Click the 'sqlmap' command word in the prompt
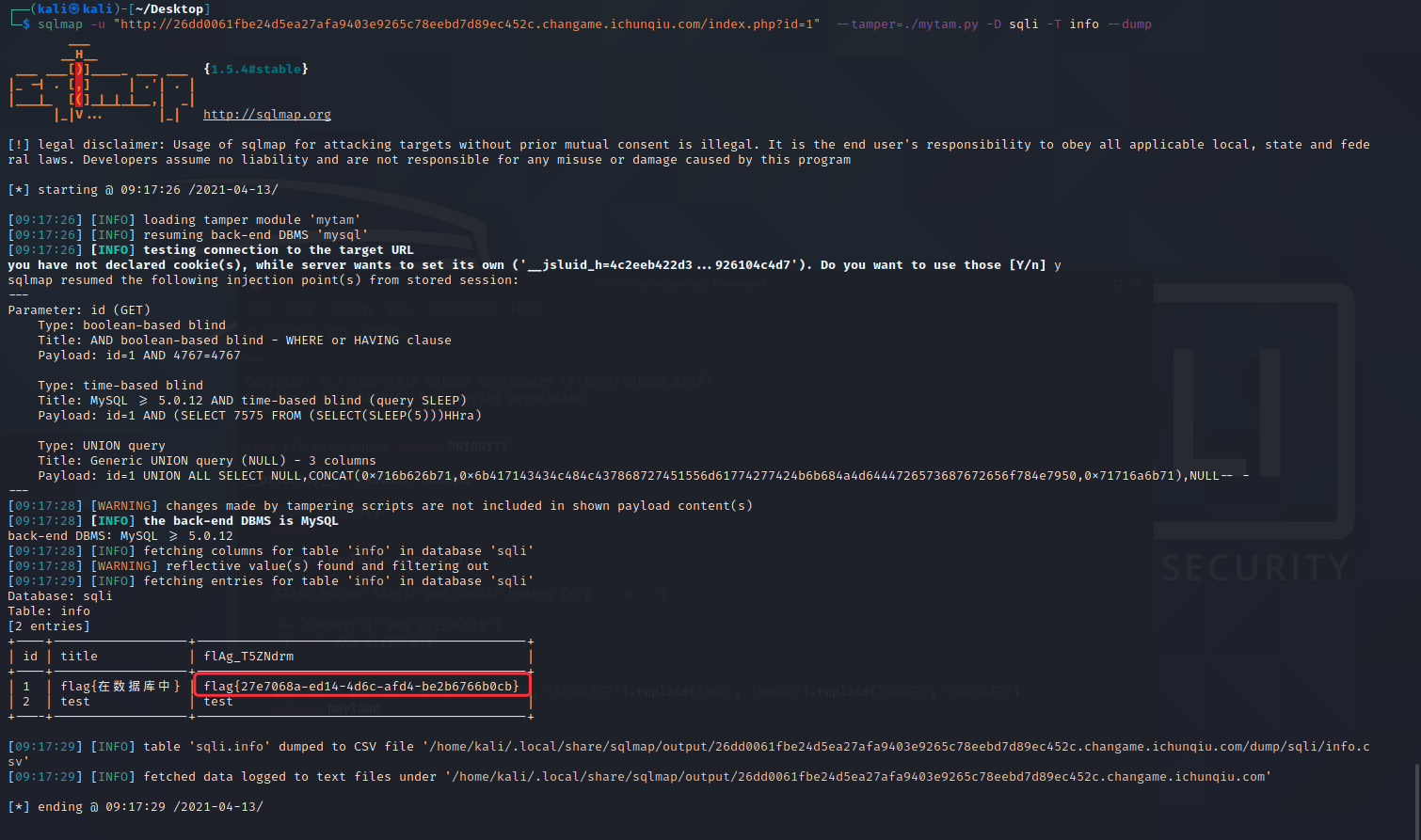The image size is (1421, 840). [60, 24]
